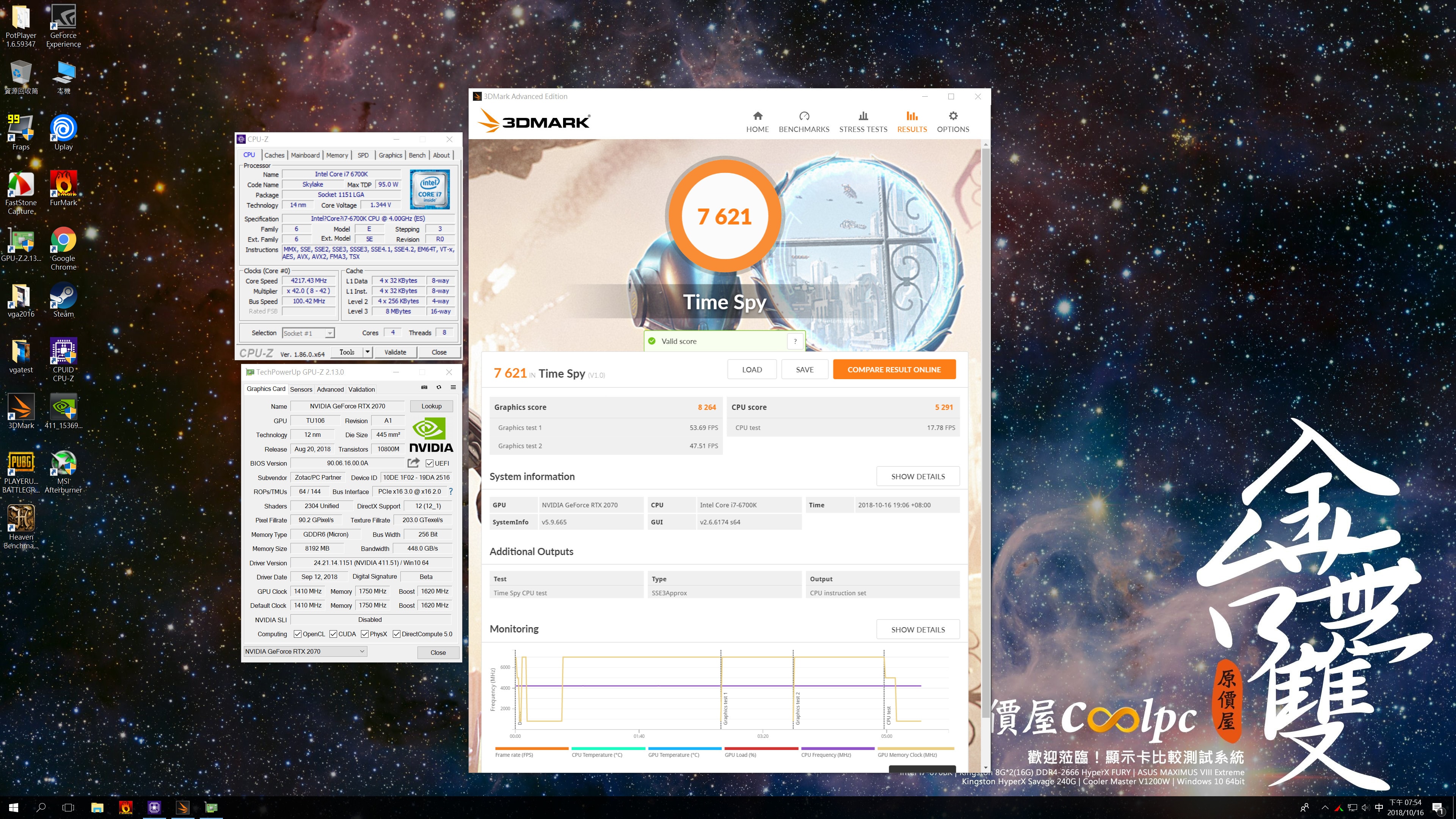This screenshot has width=1456, height=819.
Task: Switch to the Sensors tab in GPU-Z
Action: tap(301, 389)
